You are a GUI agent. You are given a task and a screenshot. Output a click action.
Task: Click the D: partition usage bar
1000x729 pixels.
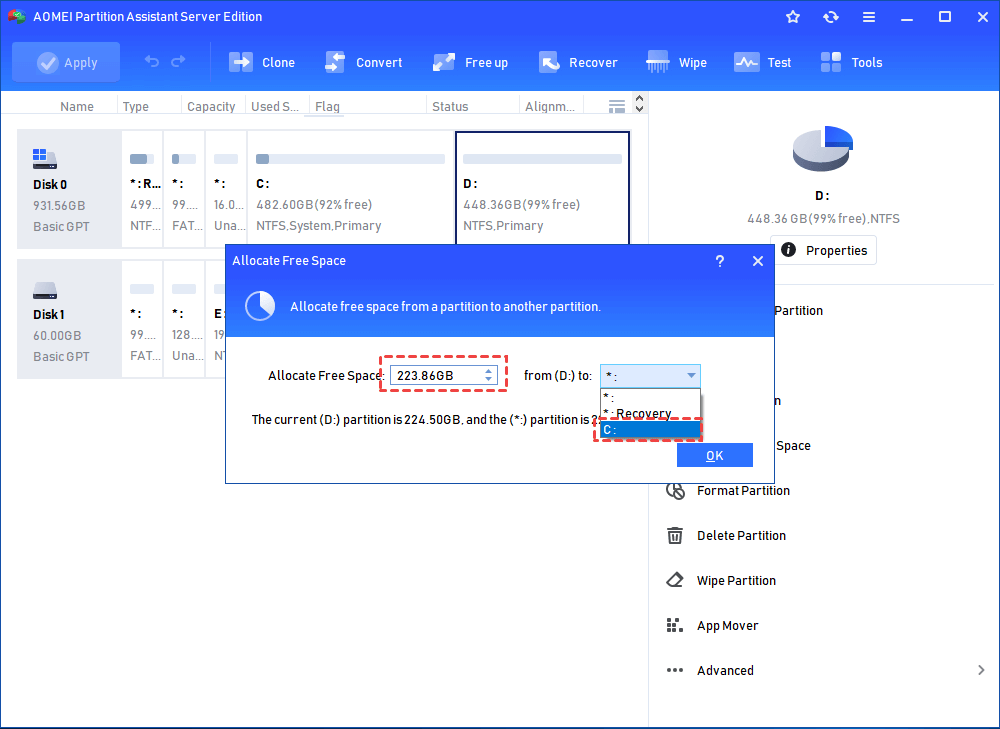point(542,159)
